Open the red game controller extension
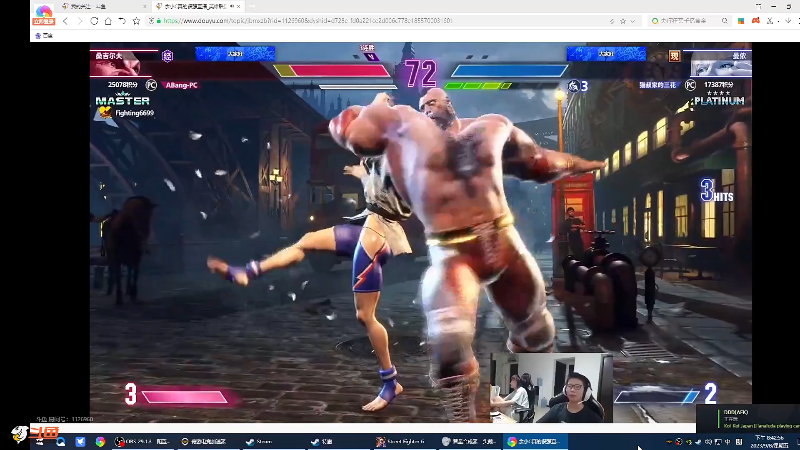Viewport: 800px width, 450px height. [x=756, y=21]
